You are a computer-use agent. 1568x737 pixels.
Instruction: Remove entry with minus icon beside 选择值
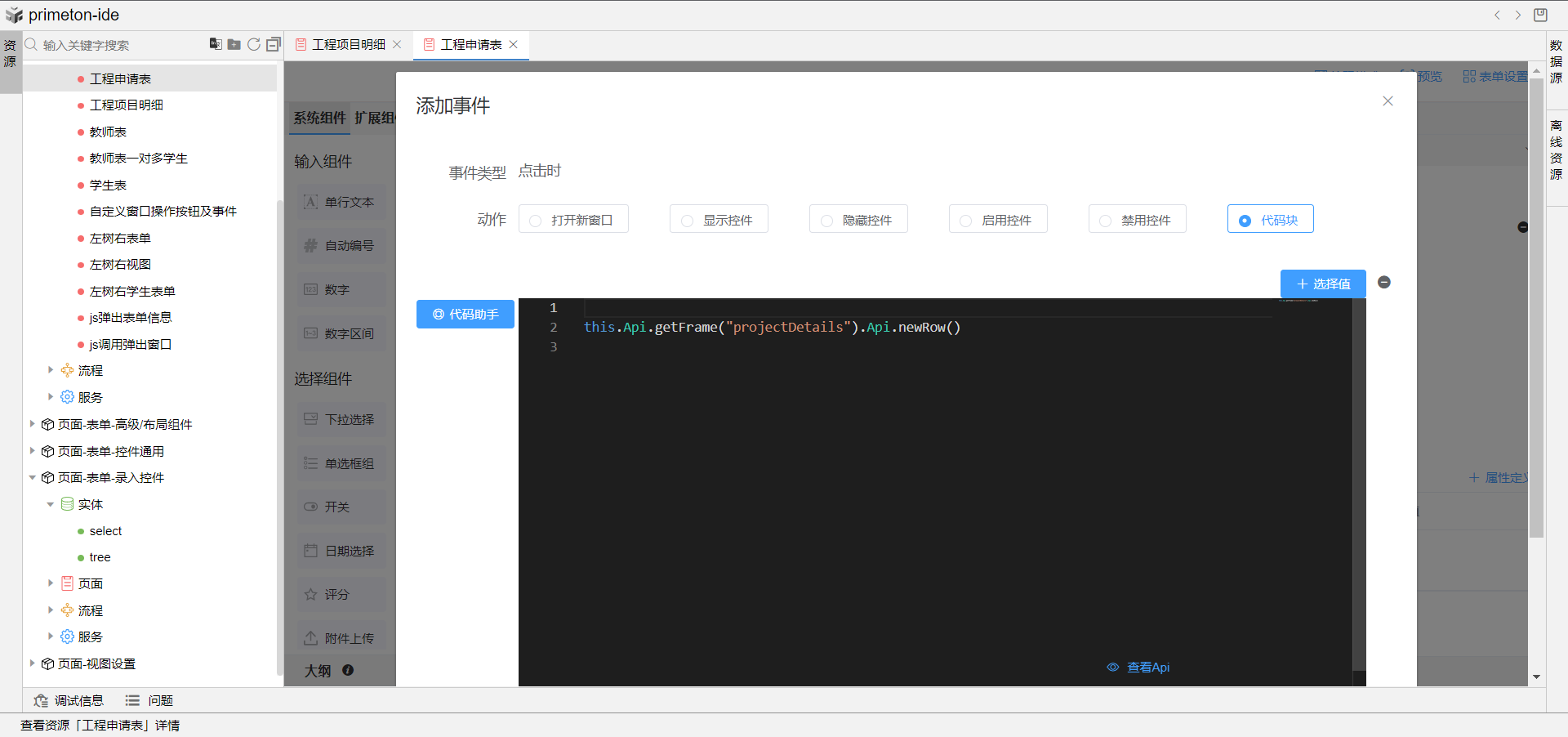(1384, 282)
